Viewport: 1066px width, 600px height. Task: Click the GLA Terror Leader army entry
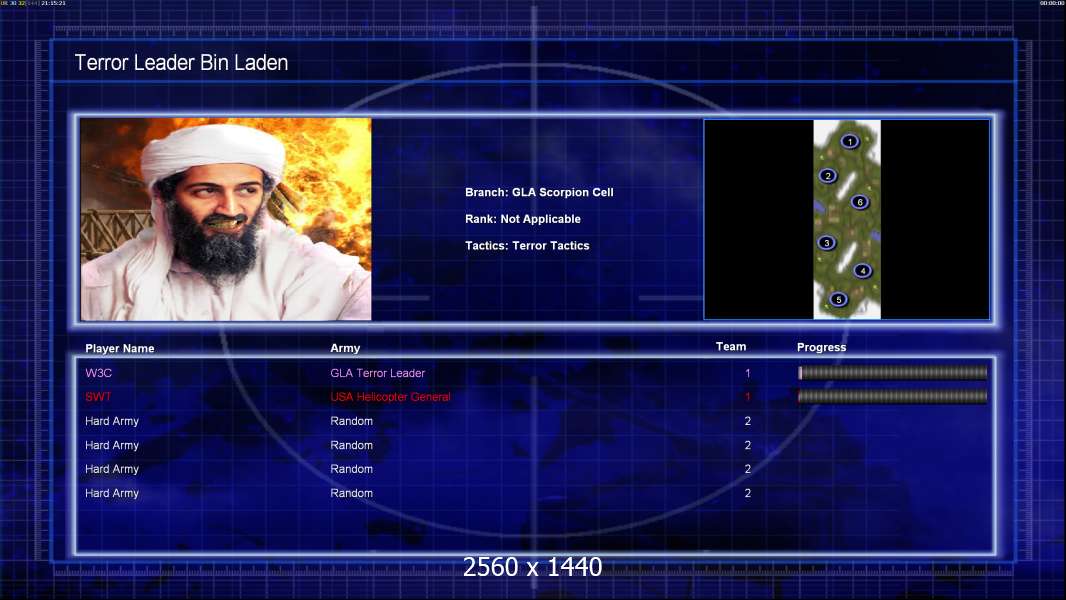pyautogui.click(x=377, y=373)
